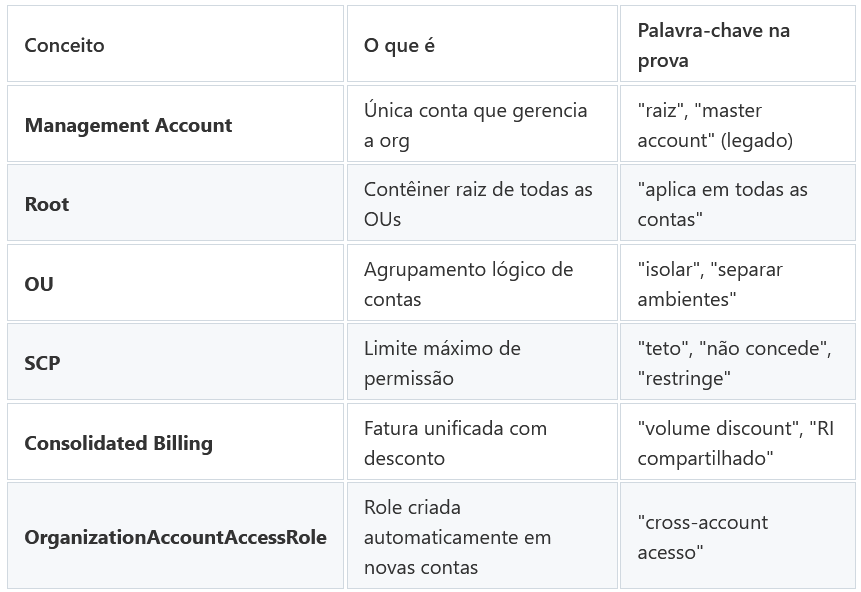Click 'Única conta que gerencia a org' text
861x592 pixels.
click(476, 125)
